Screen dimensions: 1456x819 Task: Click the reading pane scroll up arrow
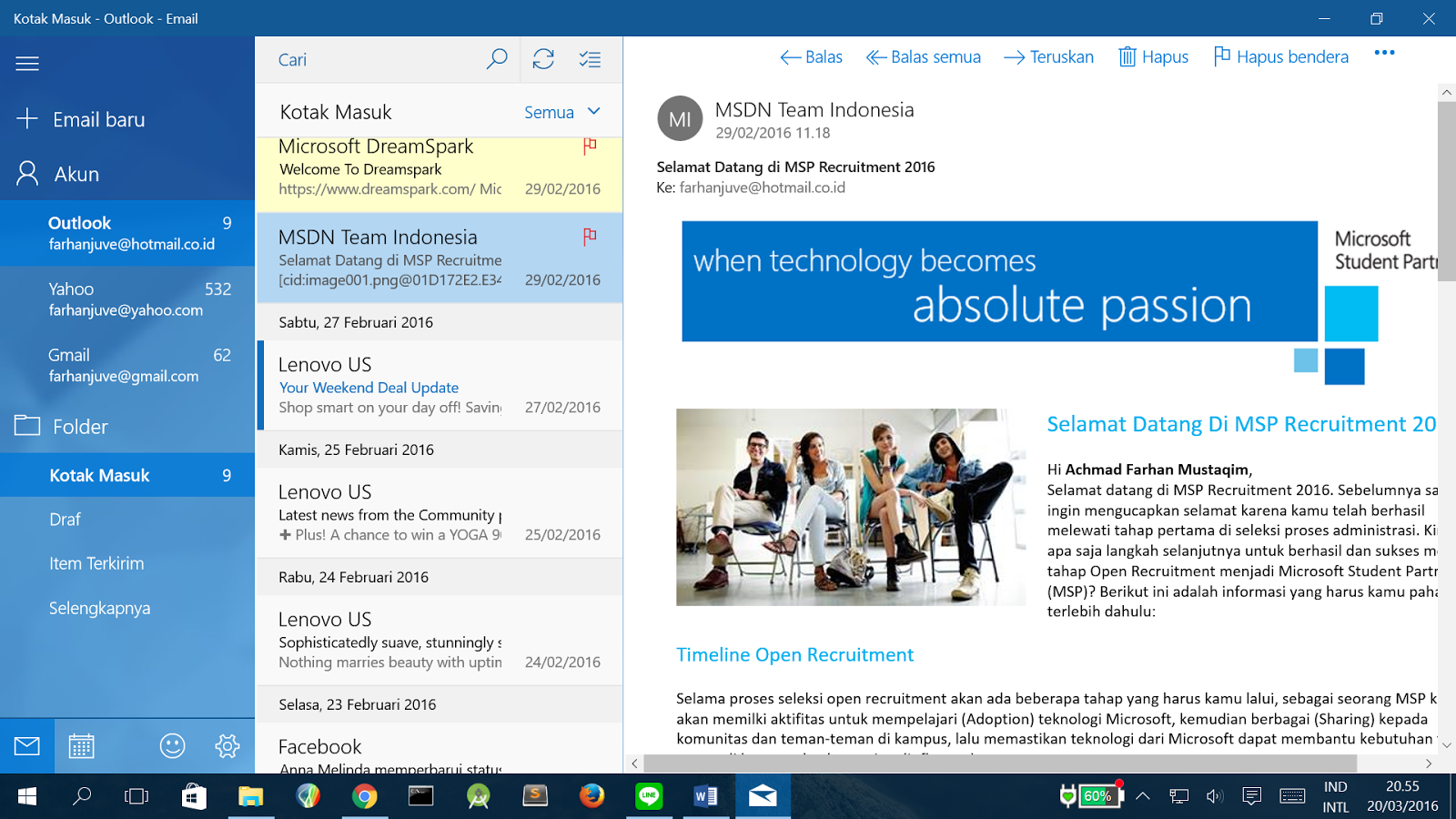pos(1447,92)
